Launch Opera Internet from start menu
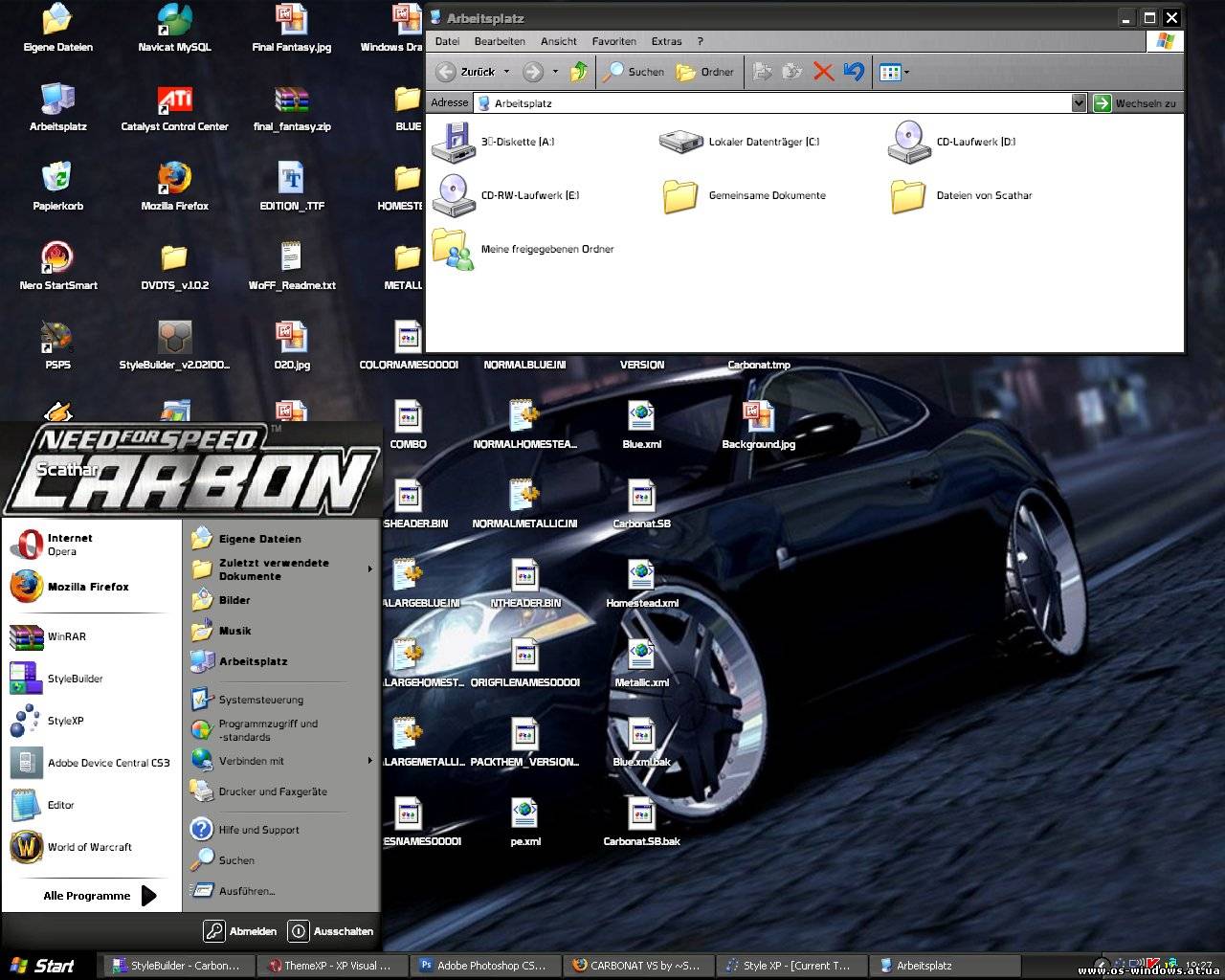Viewport: 1225px width, 980px height. (92, 544)
